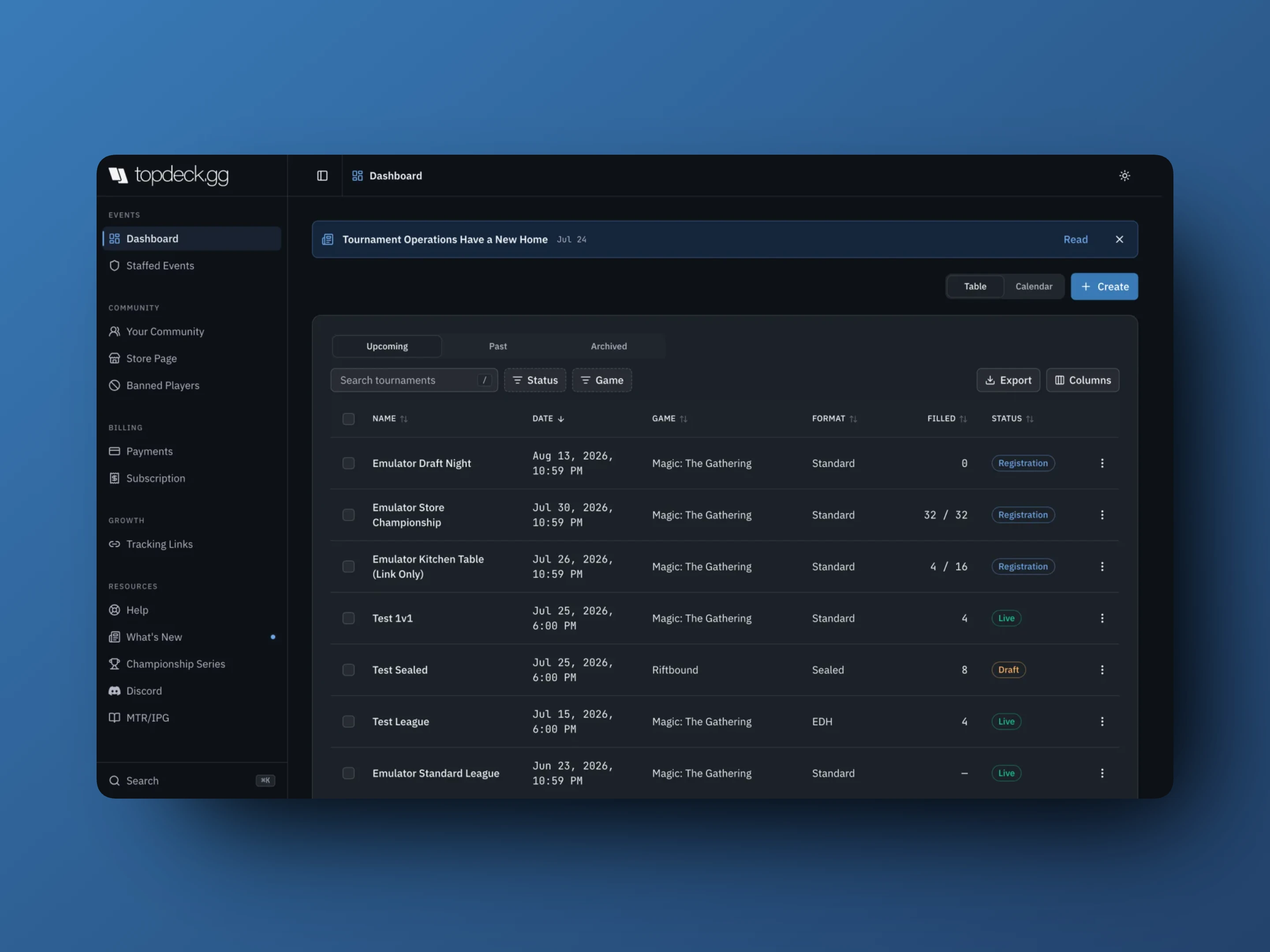
Task: Click the MTR/IPG book icon
Action: 114,718
